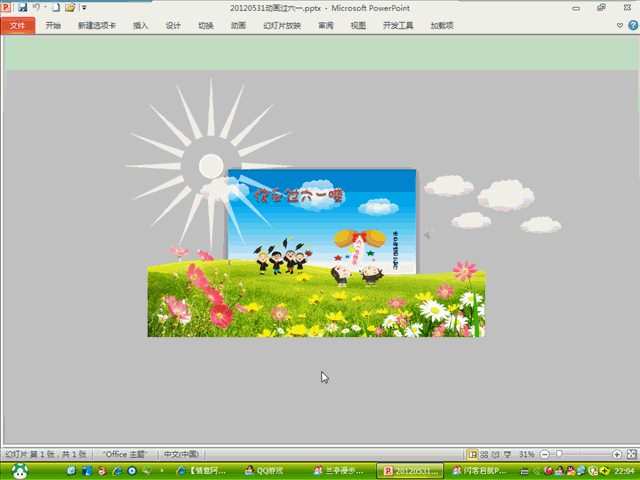640x480 pixels.
Task: Click the zoom slider handle
Action: pyautogui.click(x=559, y=454)
